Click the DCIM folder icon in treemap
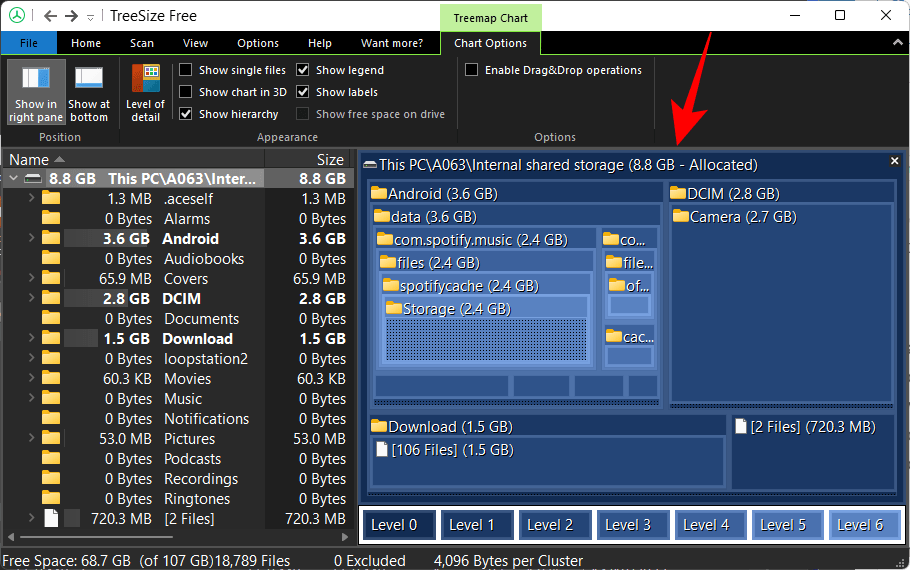Viewport: 910px width, 570px height. tap(678, 193)
